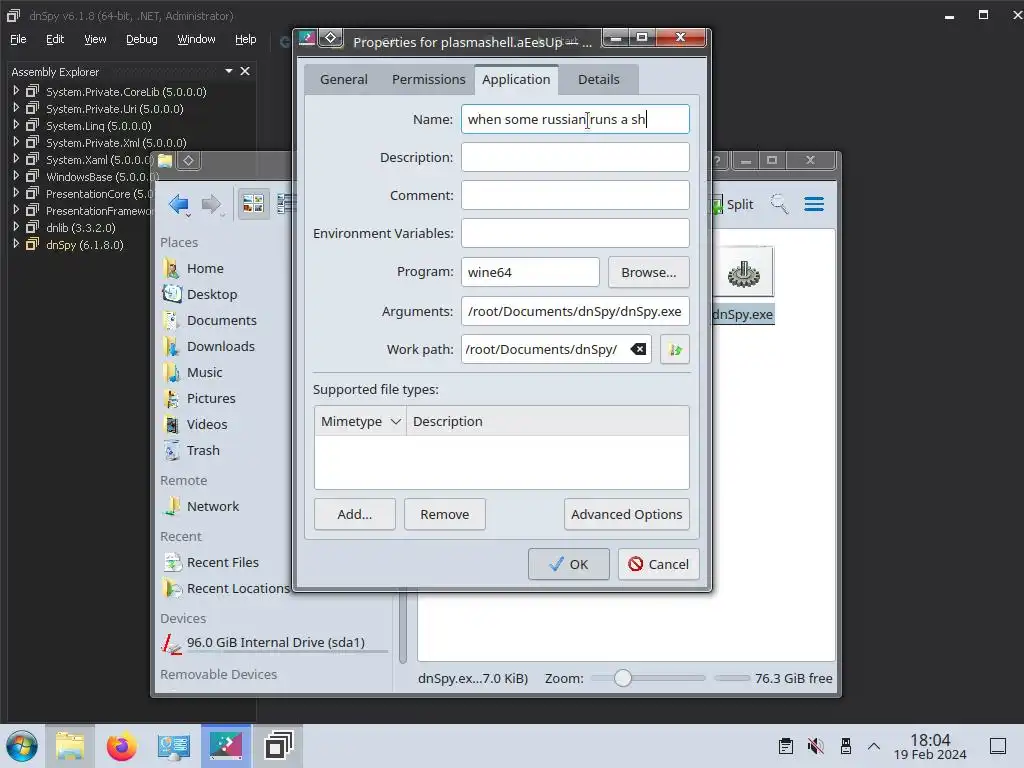
Task: Open dnSpy File menu
Action: (x=18, y=39)
